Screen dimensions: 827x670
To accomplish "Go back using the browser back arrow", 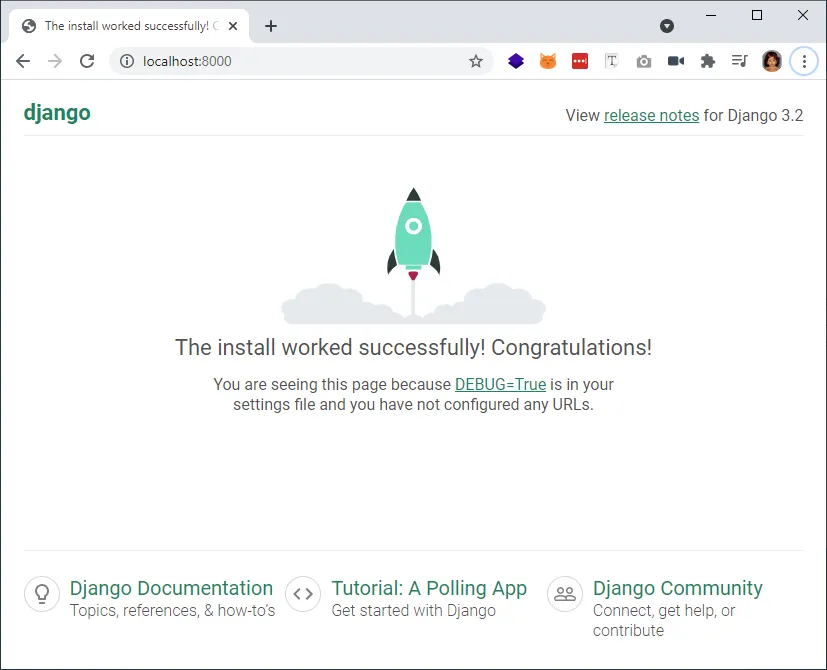I will click(x=23, y=61).
